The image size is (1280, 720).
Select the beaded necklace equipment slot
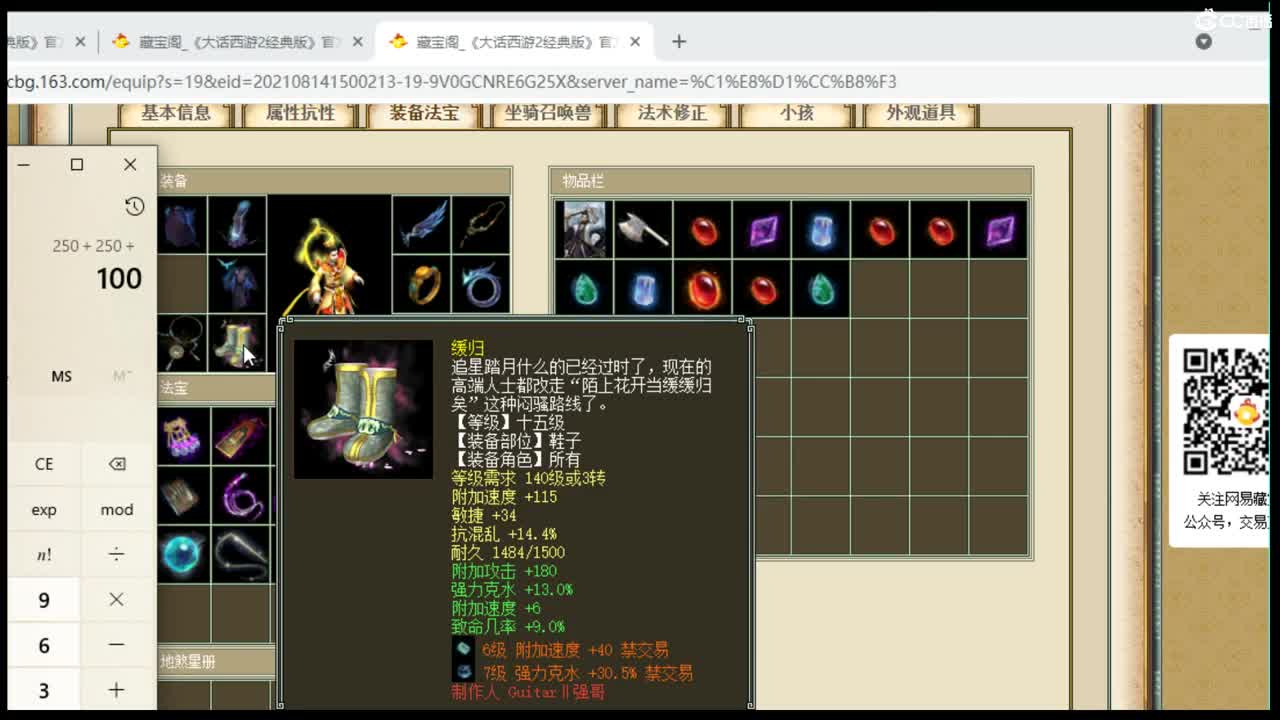(x=181, y=343)
